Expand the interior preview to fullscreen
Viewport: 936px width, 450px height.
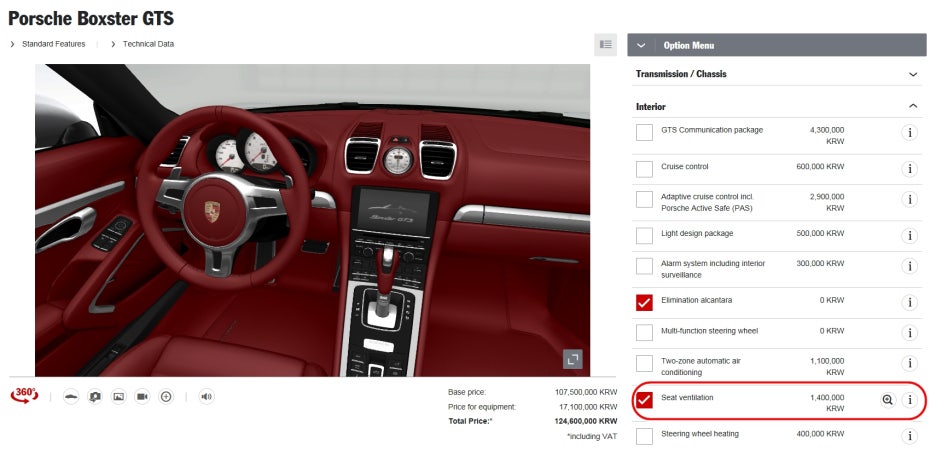(572, 359)
